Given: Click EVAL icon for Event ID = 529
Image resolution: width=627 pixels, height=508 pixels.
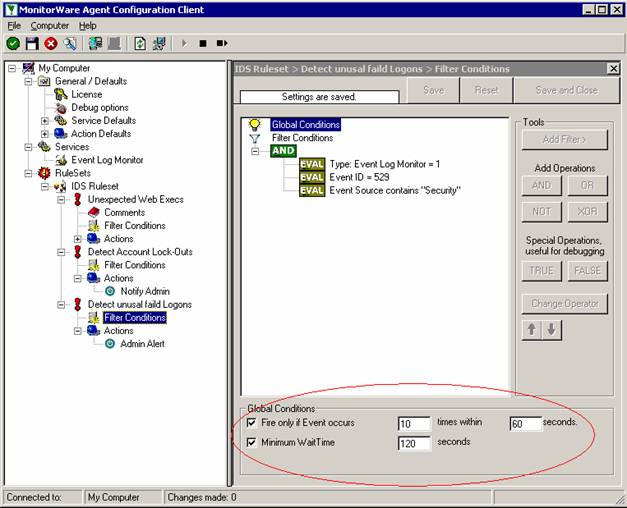Looking at the screenshot, I should 312,177.
